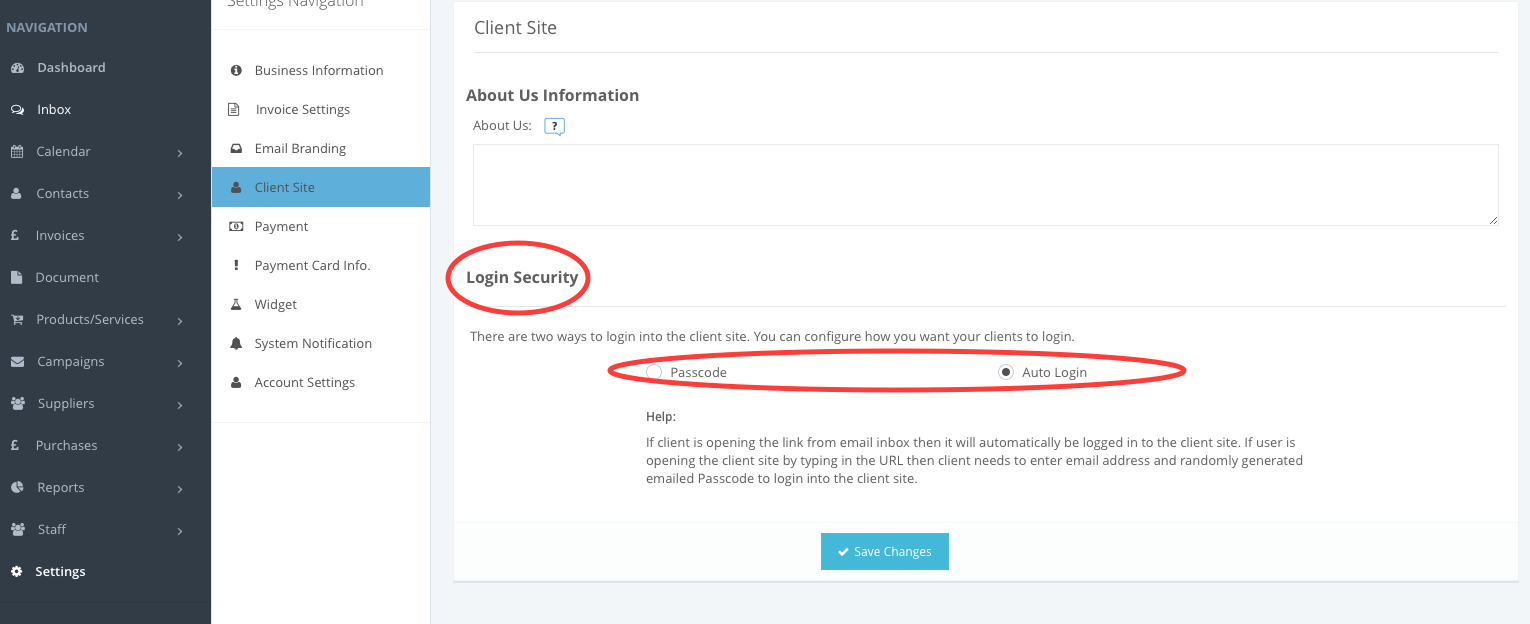Expand the Contacts submenu chevron
Viewport: 1530px width, 624px height.
(180, 195)
